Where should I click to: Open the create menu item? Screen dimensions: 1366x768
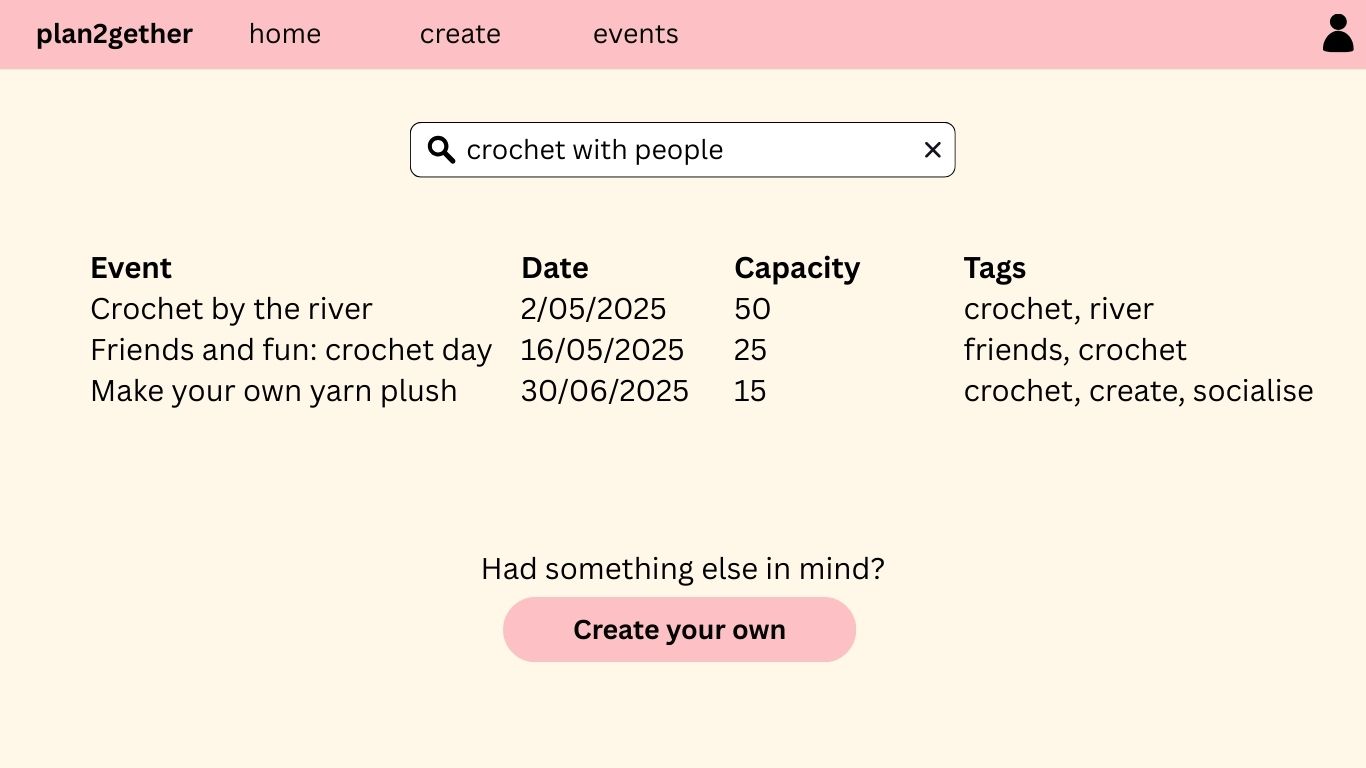460,34
